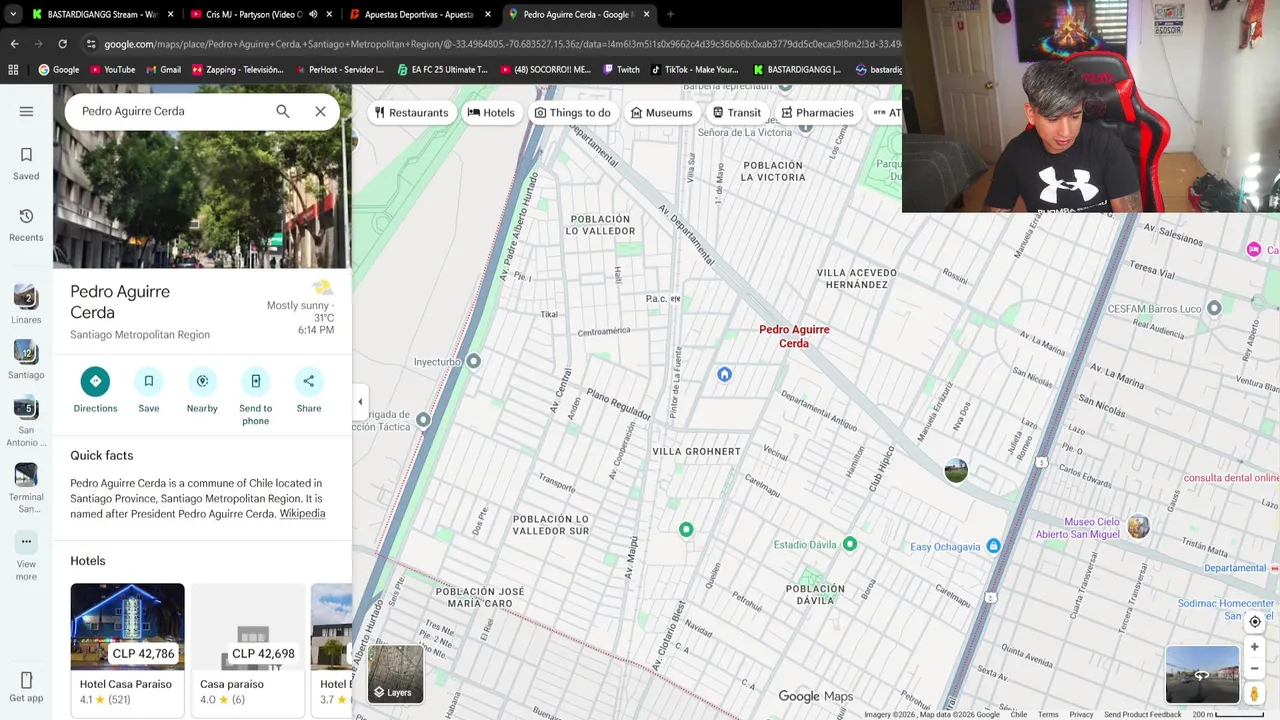Viewport: 1280px width, 720px height.
Task: Open the Google bookmark
Action: [58, 70]
